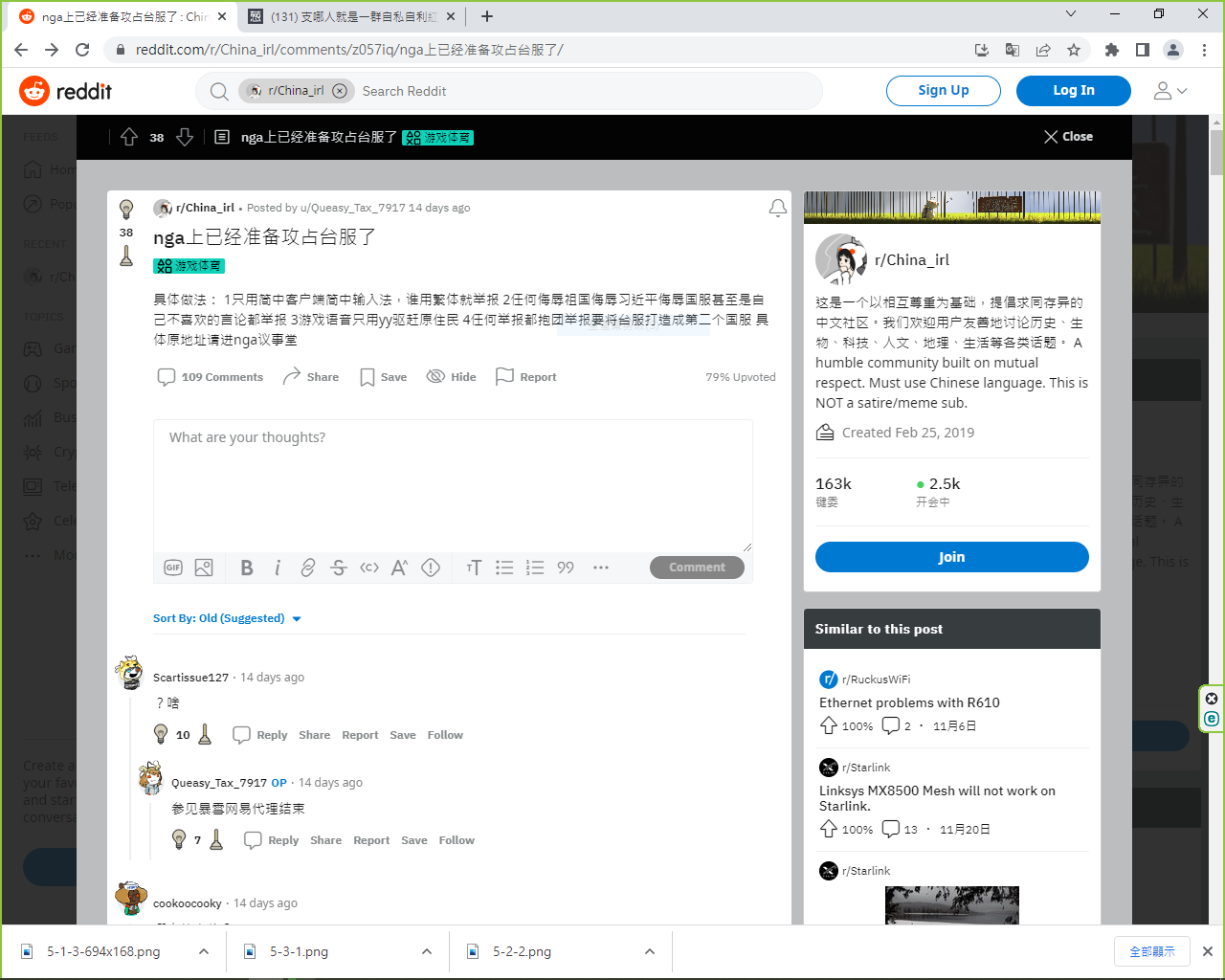The image size is (1225, 980).
Task: Click the Log In button
Action: pos(1074,91)
